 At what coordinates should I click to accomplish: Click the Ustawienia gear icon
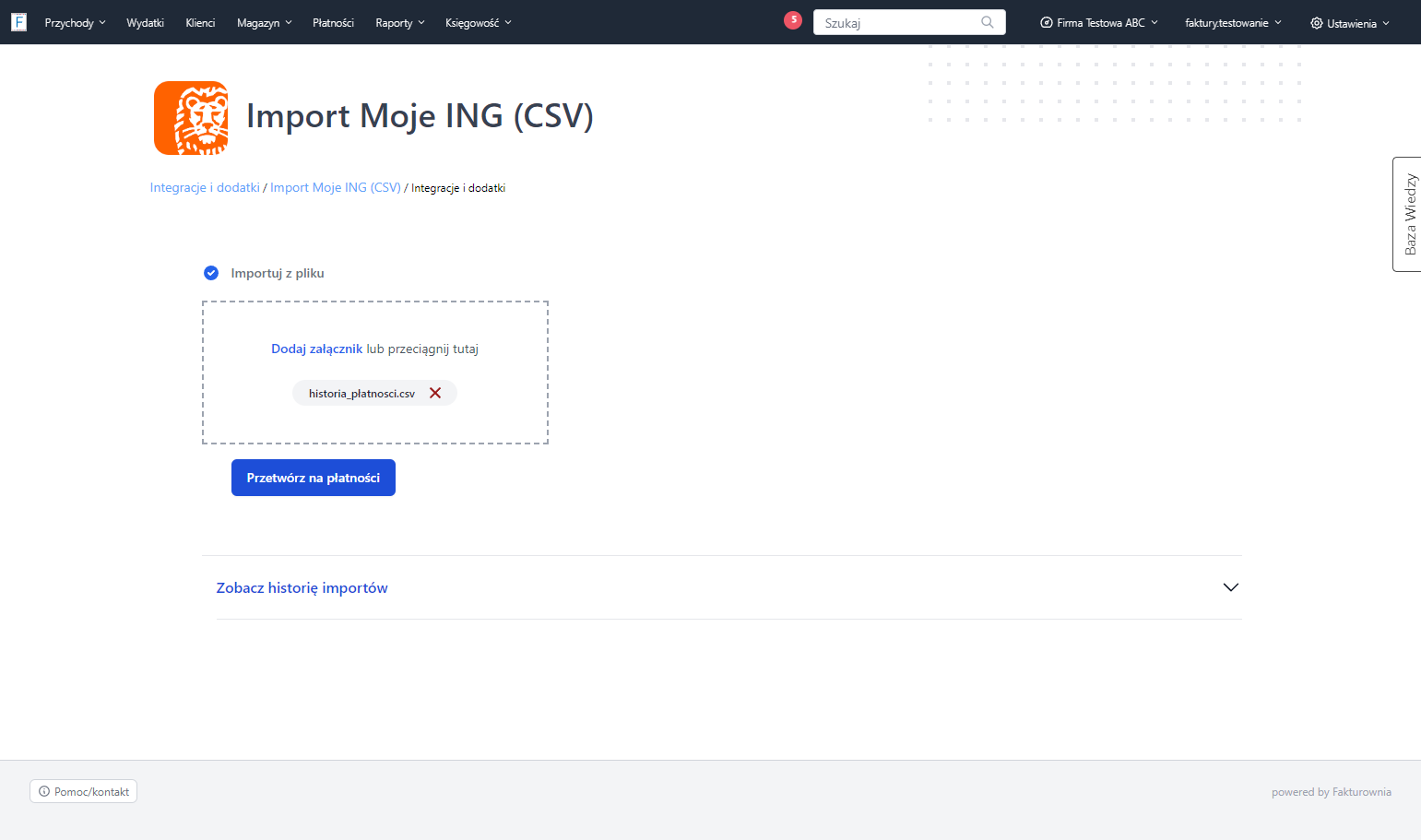[x=1317, y=23]
